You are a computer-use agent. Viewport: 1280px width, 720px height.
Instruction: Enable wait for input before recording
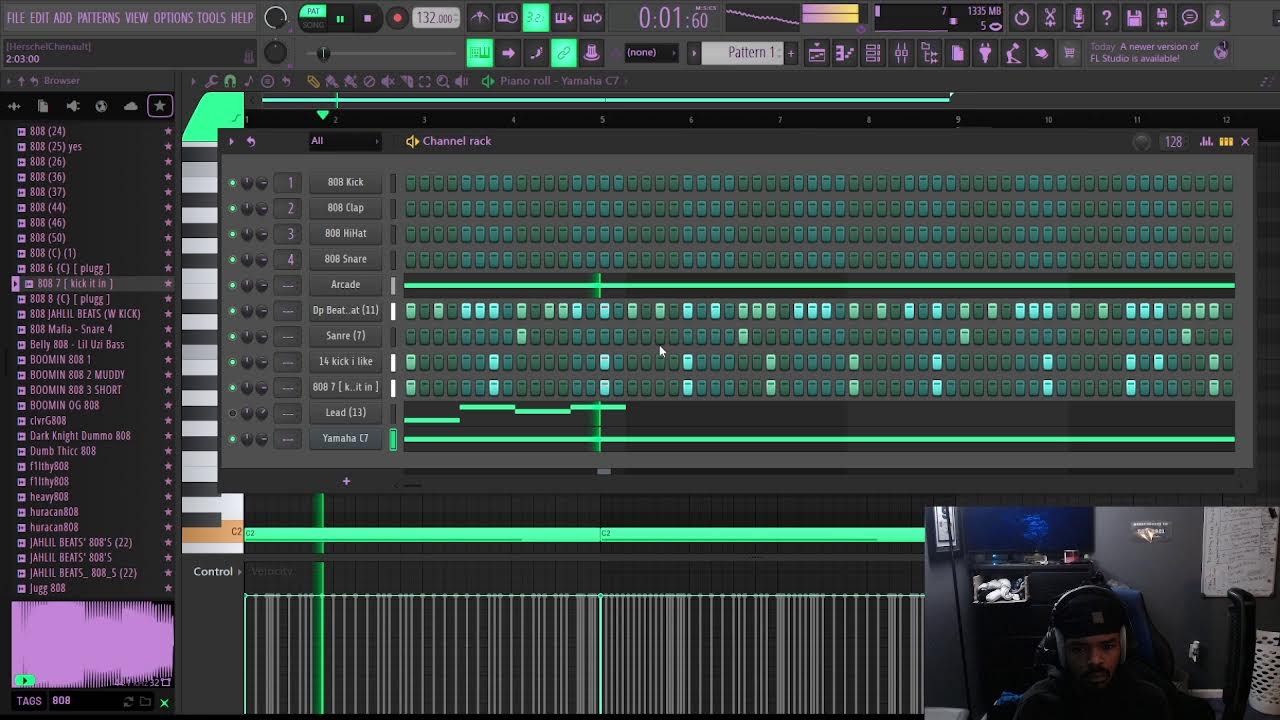point(508,18)
